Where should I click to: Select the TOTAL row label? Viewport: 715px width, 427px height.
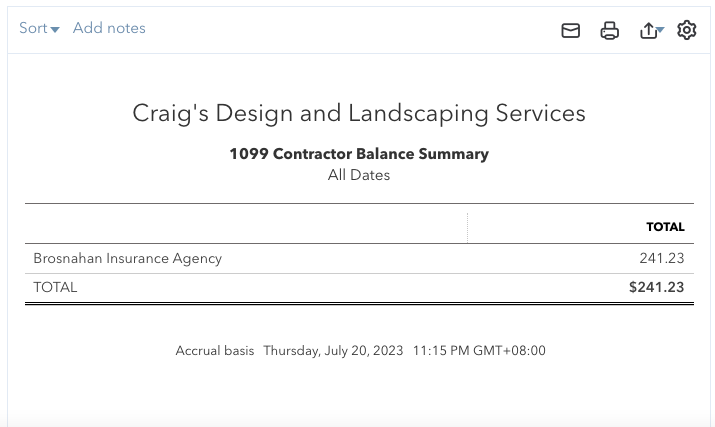55,287
